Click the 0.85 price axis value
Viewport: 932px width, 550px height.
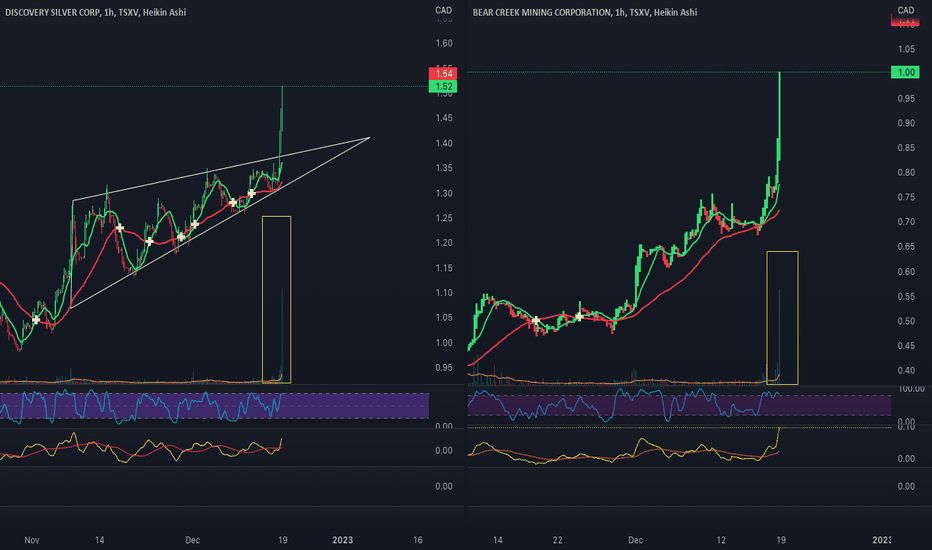906,148
